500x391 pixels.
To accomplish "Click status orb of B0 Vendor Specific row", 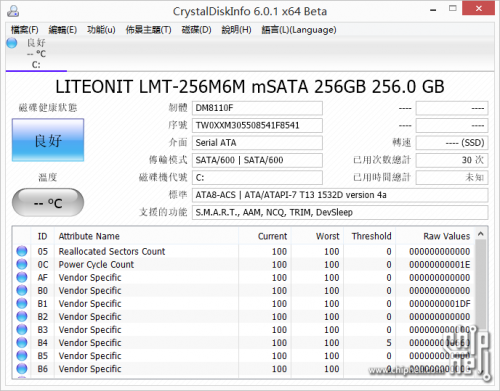I will (x=22, y=290).
